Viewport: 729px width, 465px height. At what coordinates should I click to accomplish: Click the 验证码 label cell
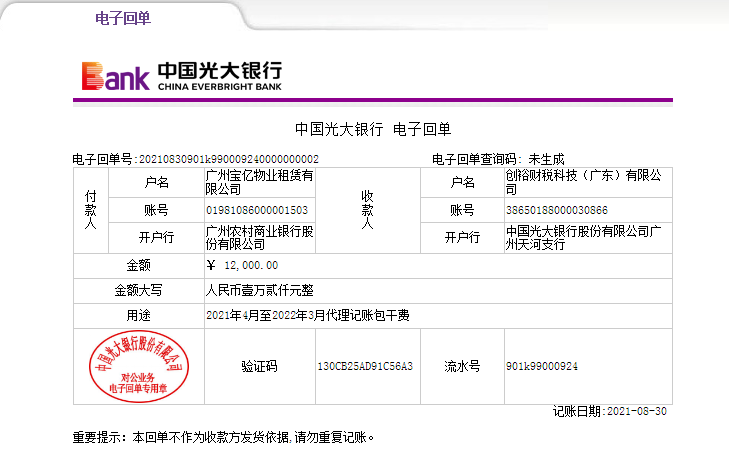(x=259, y=366)
